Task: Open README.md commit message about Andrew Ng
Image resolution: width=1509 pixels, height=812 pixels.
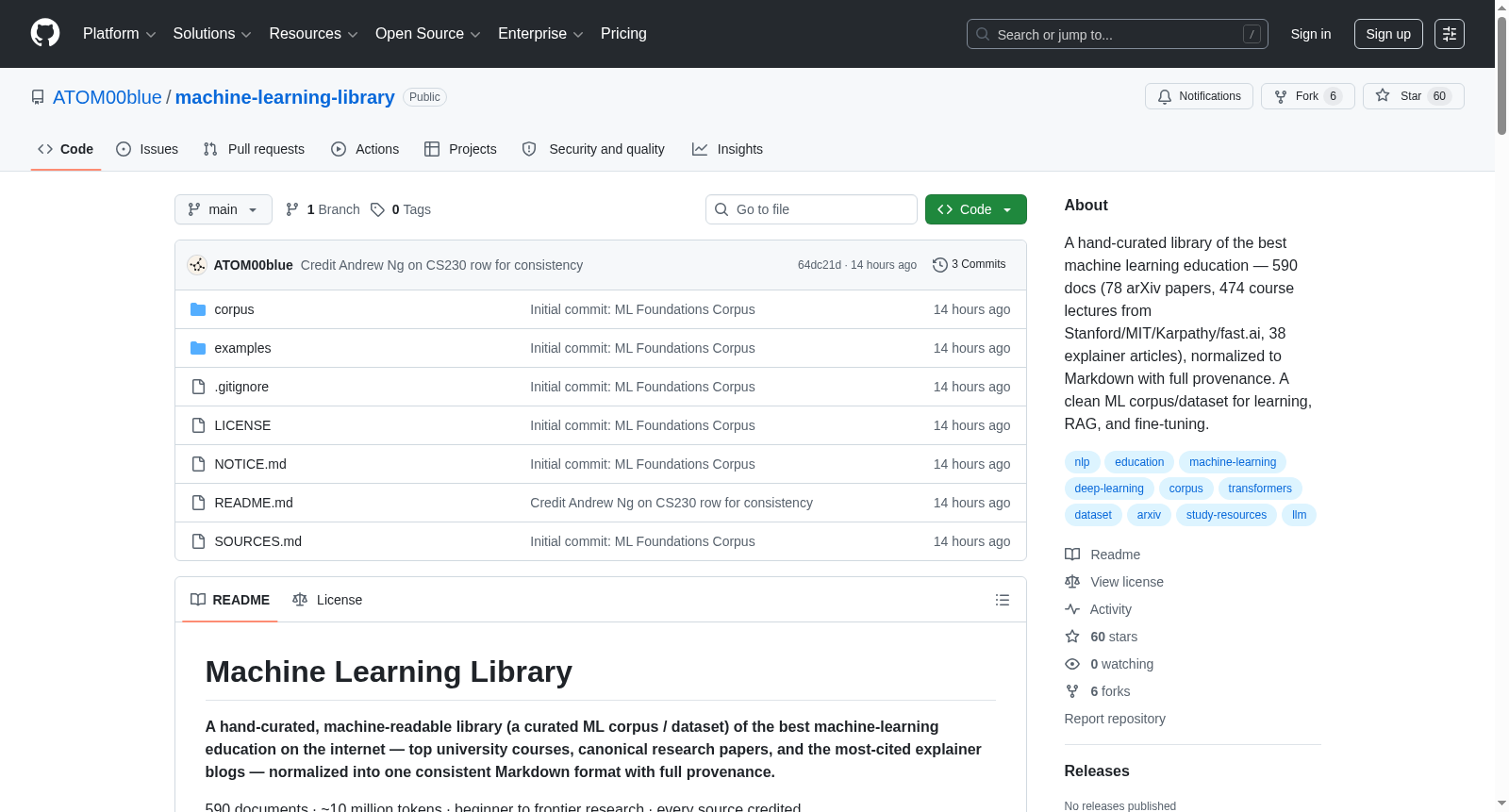Action: tap(672, 503)
